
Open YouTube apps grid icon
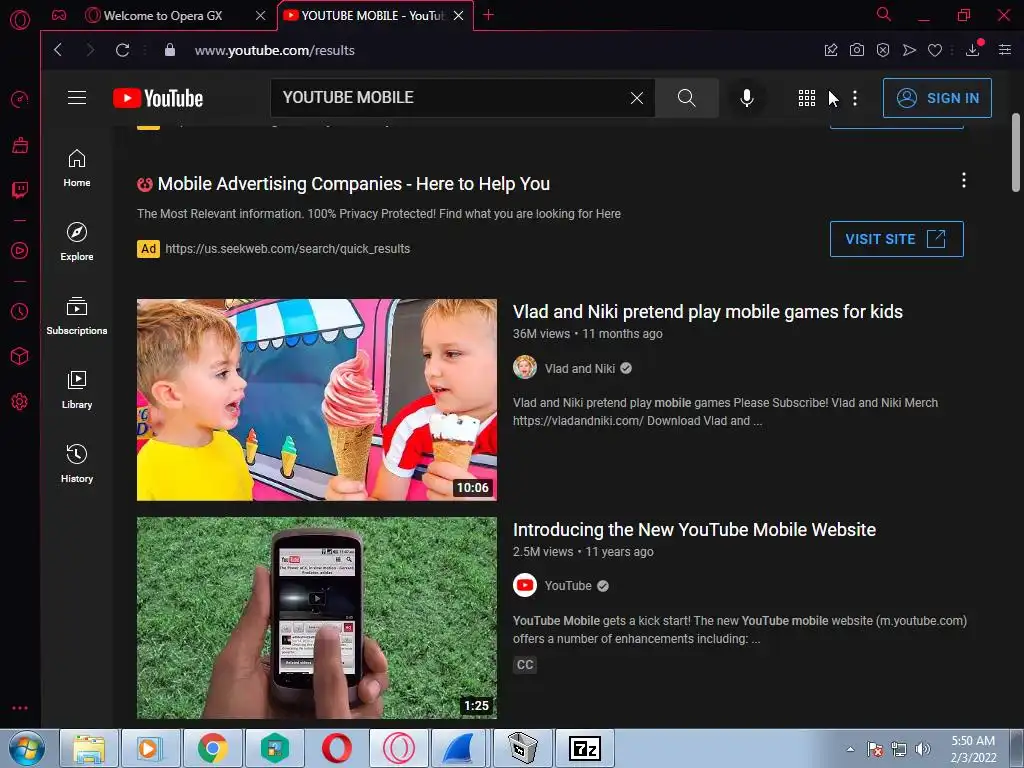tap(807, 98)
